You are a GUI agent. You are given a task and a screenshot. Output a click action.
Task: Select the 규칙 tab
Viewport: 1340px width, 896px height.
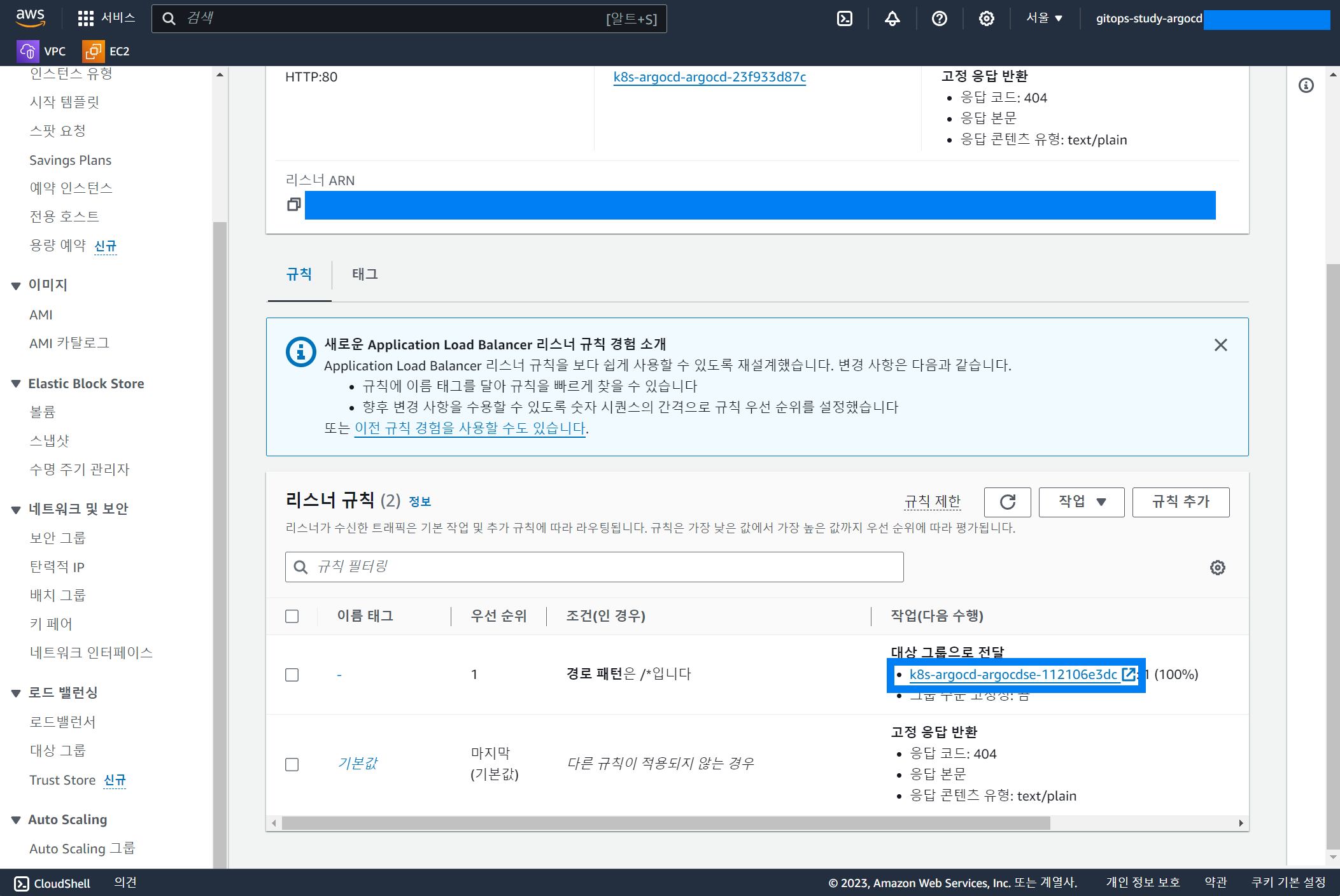(299, 274)
